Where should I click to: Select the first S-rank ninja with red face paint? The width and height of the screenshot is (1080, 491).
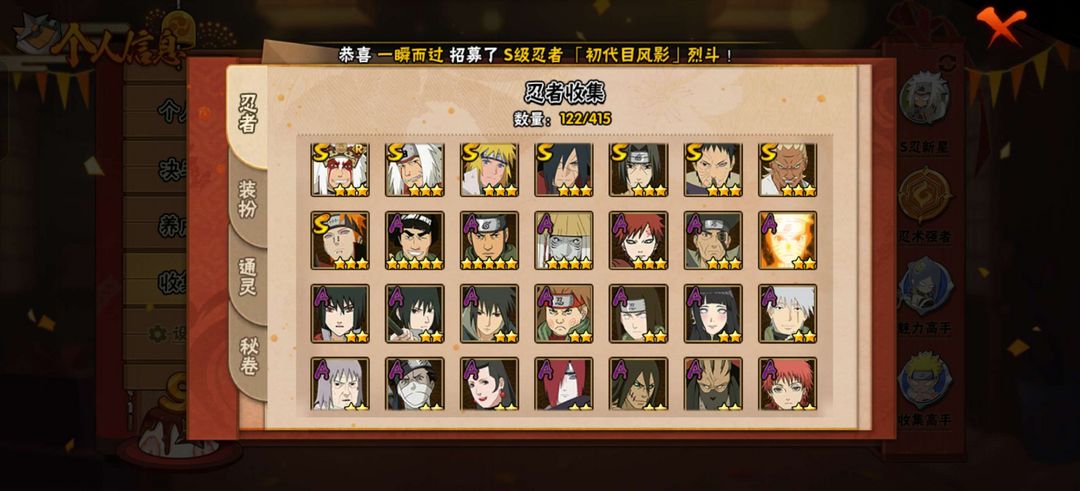pyautogui.click(x=340, y=169)
